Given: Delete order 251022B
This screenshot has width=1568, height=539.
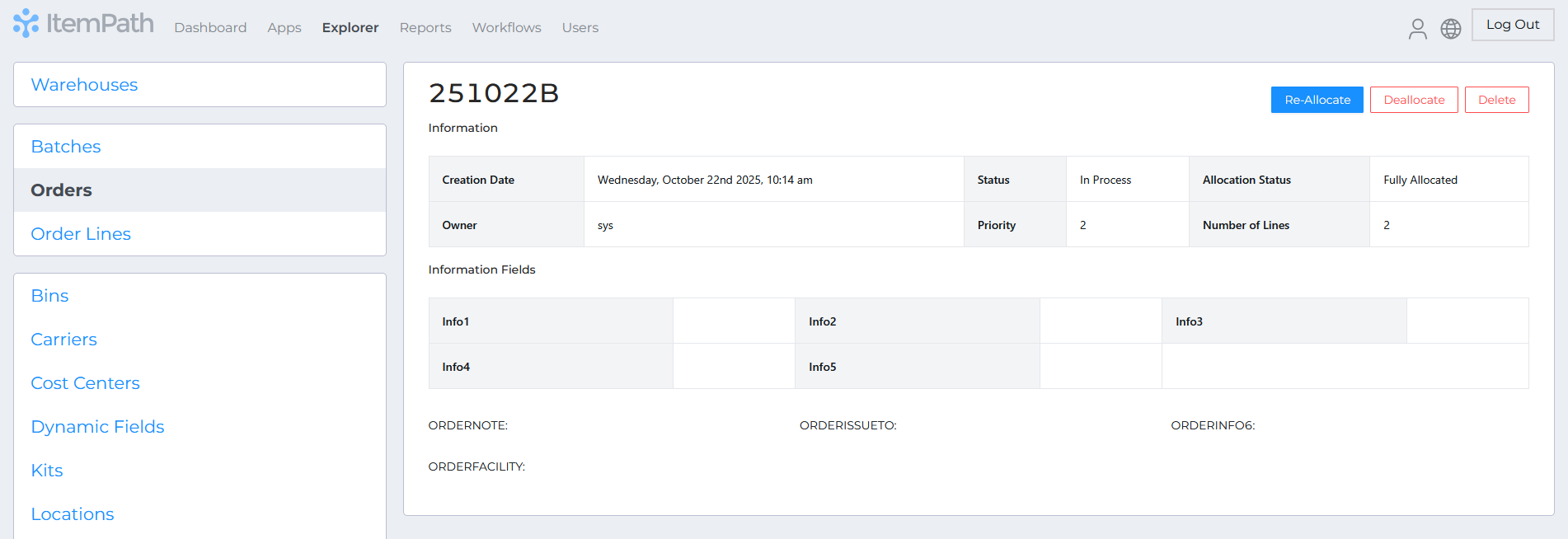Looking at the screenshot, I should pos(1496,100).
